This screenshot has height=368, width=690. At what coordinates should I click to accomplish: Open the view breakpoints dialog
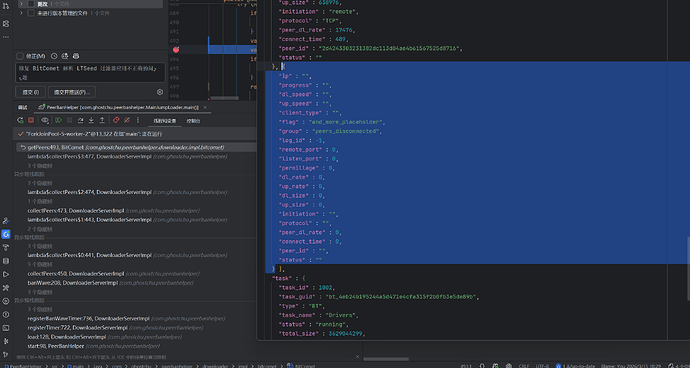point(116,120)
